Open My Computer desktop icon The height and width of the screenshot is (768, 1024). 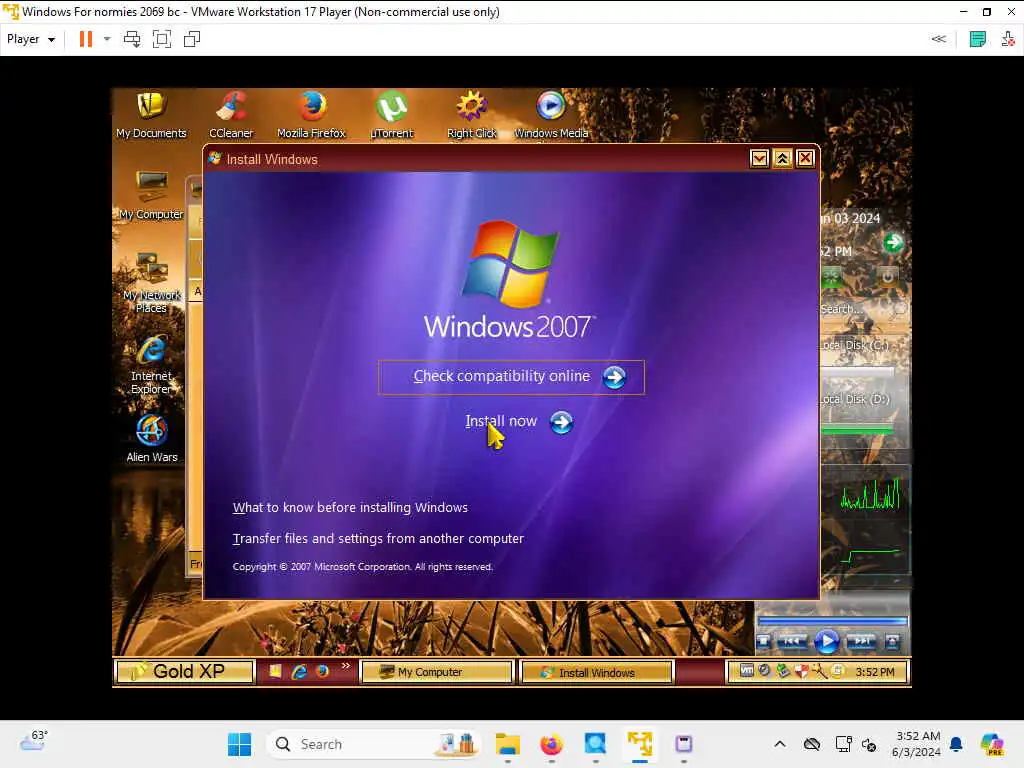pyautogui.click(x=151, y=195)
